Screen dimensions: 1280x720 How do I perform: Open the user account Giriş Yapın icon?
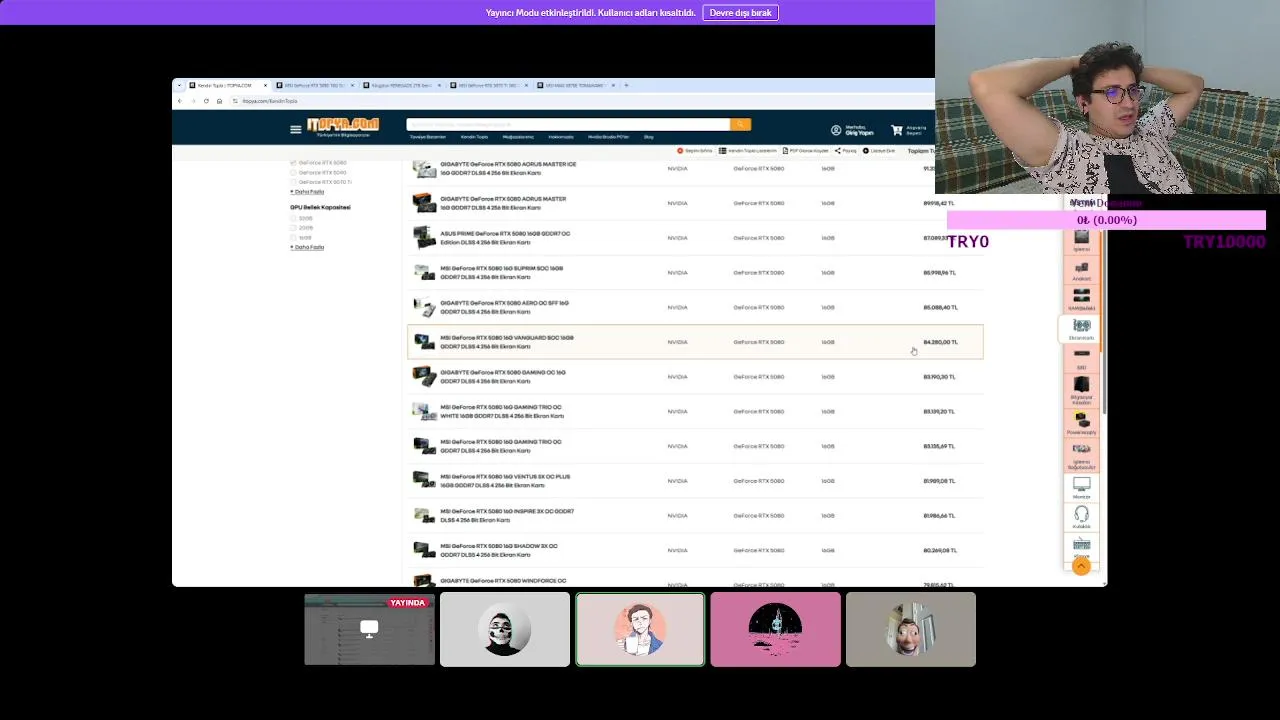(836, 130)
